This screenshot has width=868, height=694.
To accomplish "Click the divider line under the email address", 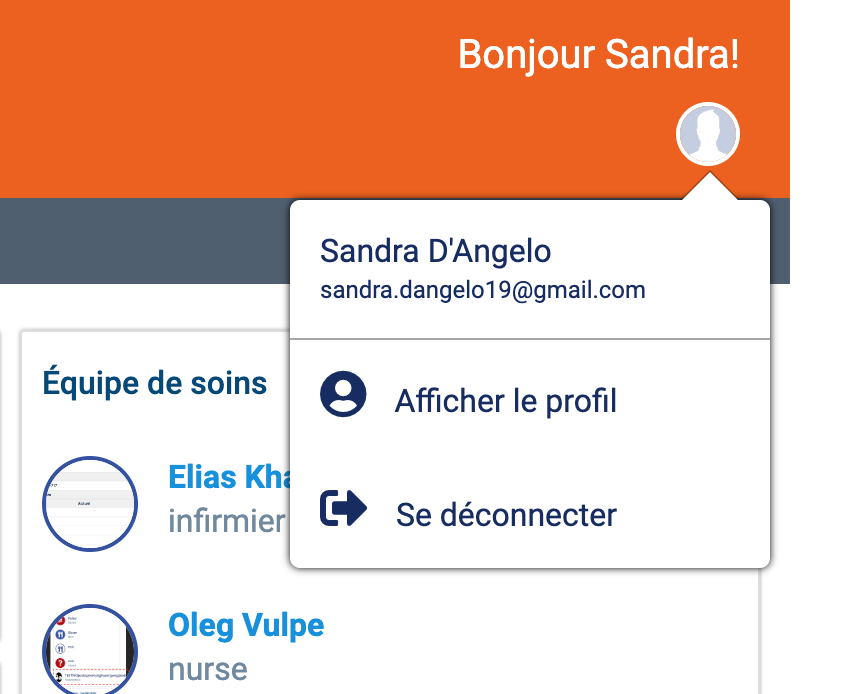I will pos(530,338).
